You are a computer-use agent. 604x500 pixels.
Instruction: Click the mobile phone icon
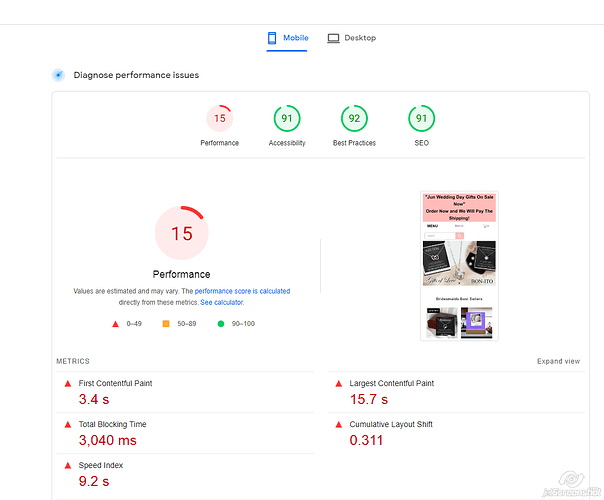[x=271, y=38]
